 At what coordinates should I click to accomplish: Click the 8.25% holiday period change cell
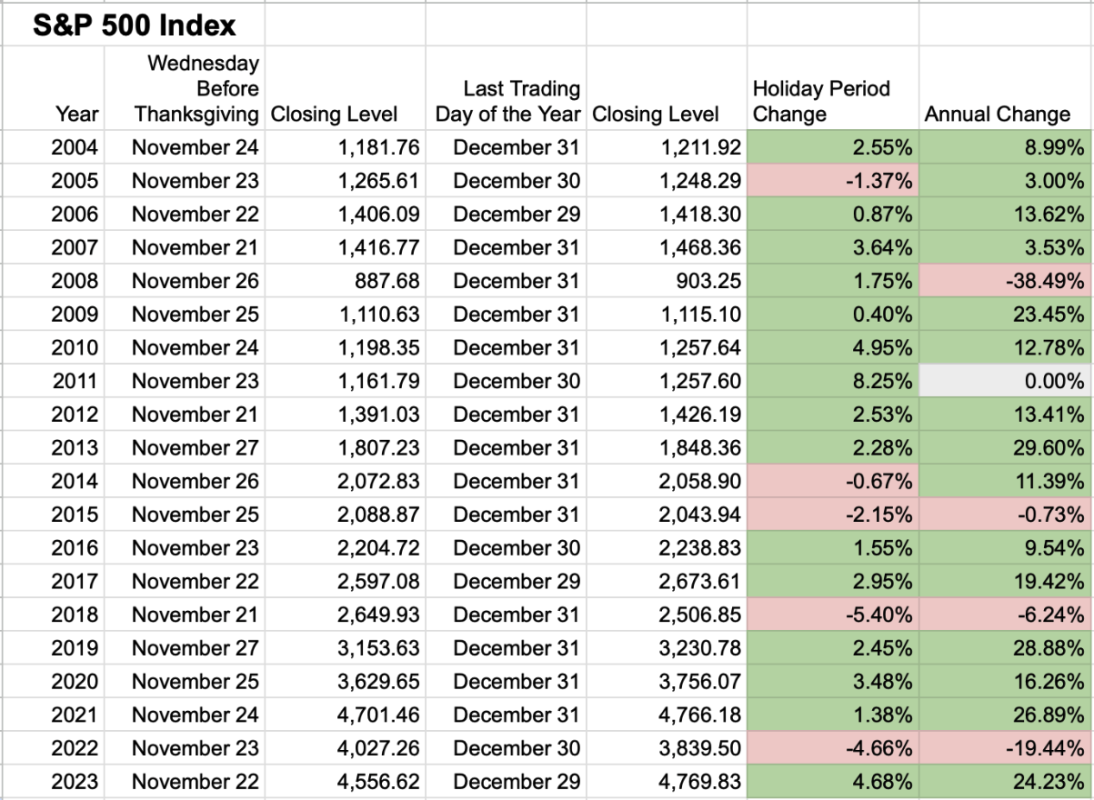(x=832, y=381)
